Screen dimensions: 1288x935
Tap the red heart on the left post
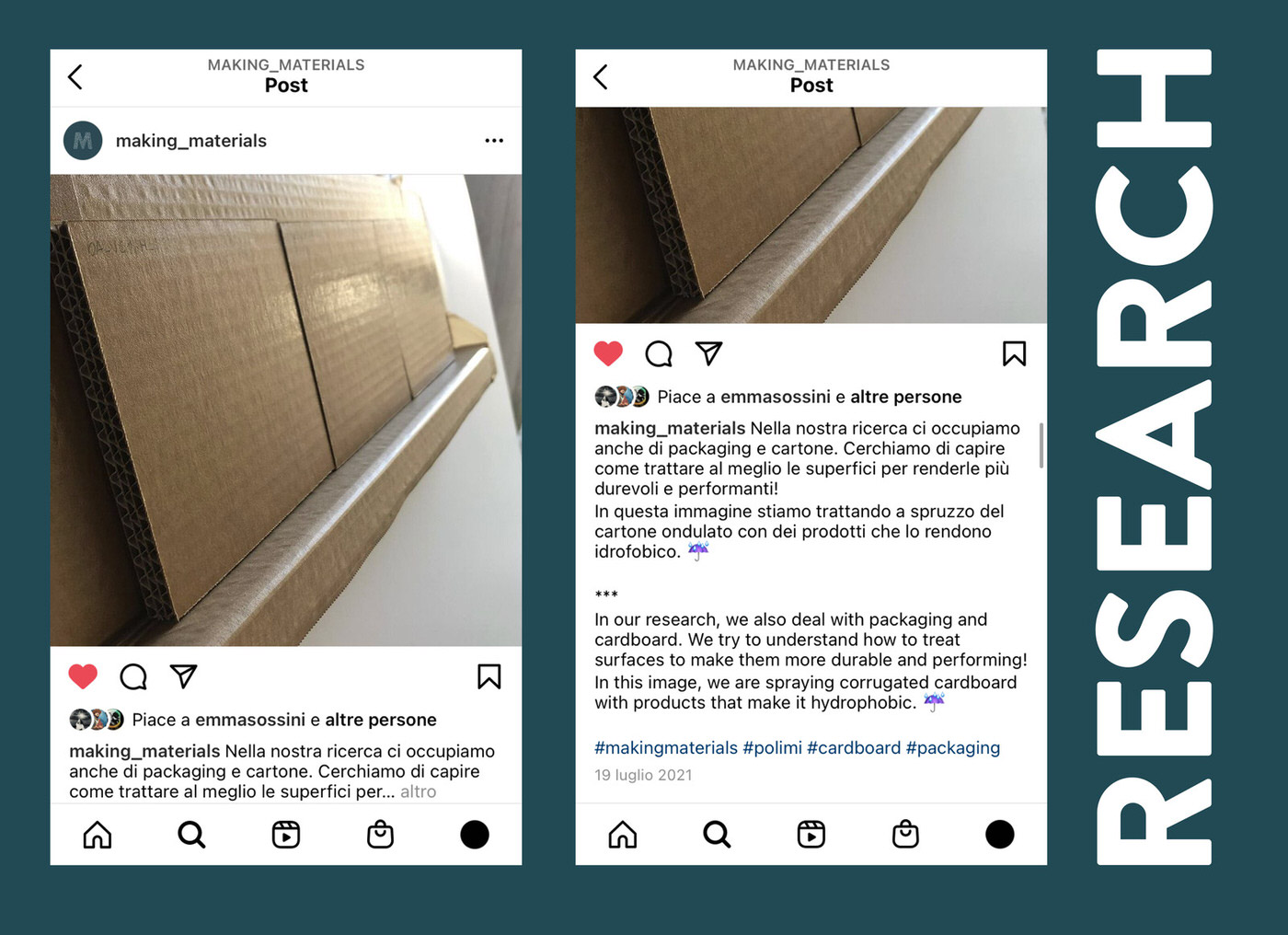click(x=83, y=676)
